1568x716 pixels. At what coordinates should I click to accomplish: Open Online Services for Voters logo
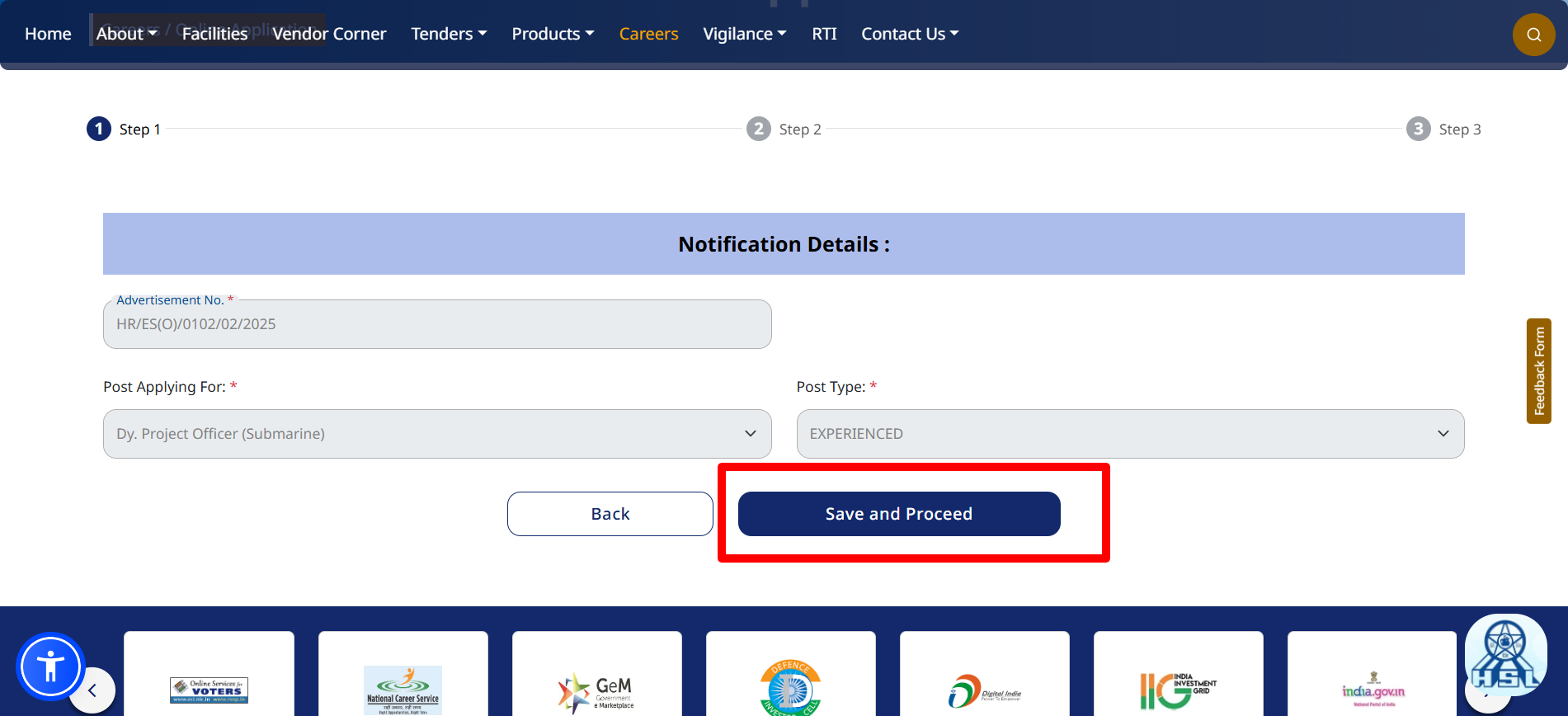pos(209,689)
